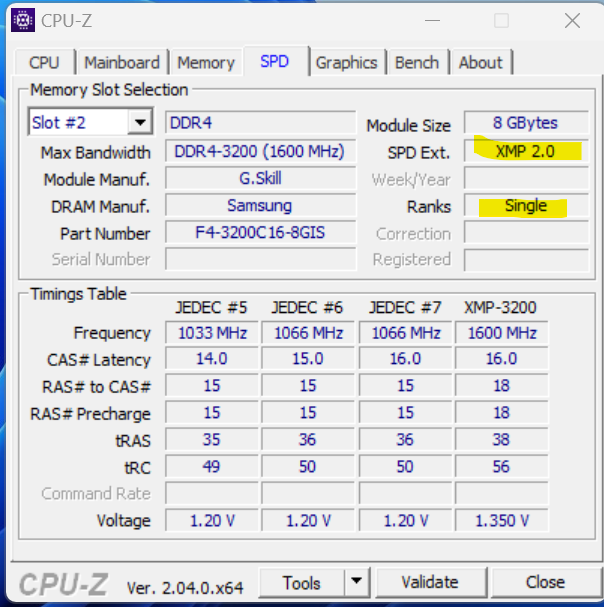Click the Single ranks value

point(526,205)
